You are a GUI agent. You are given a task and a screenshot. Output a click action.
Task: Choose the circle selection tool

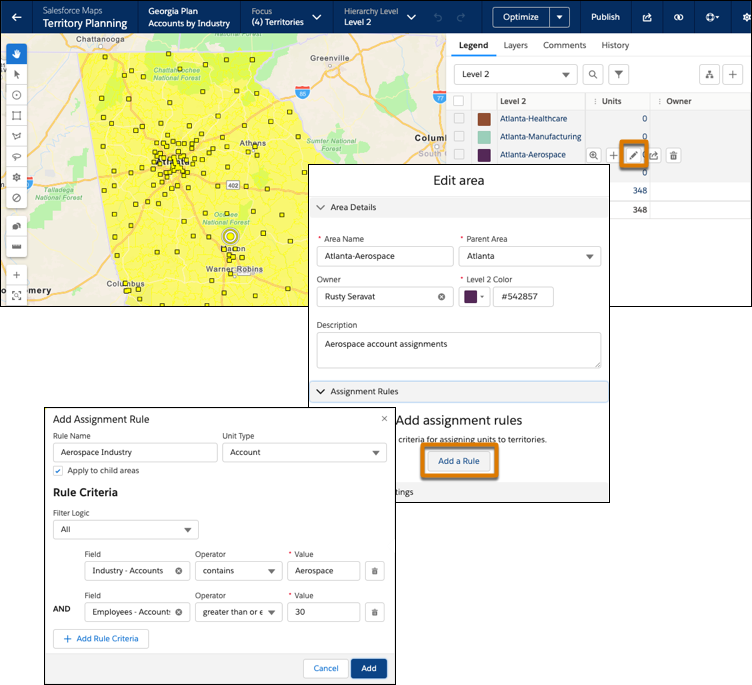tap(17, 95)
